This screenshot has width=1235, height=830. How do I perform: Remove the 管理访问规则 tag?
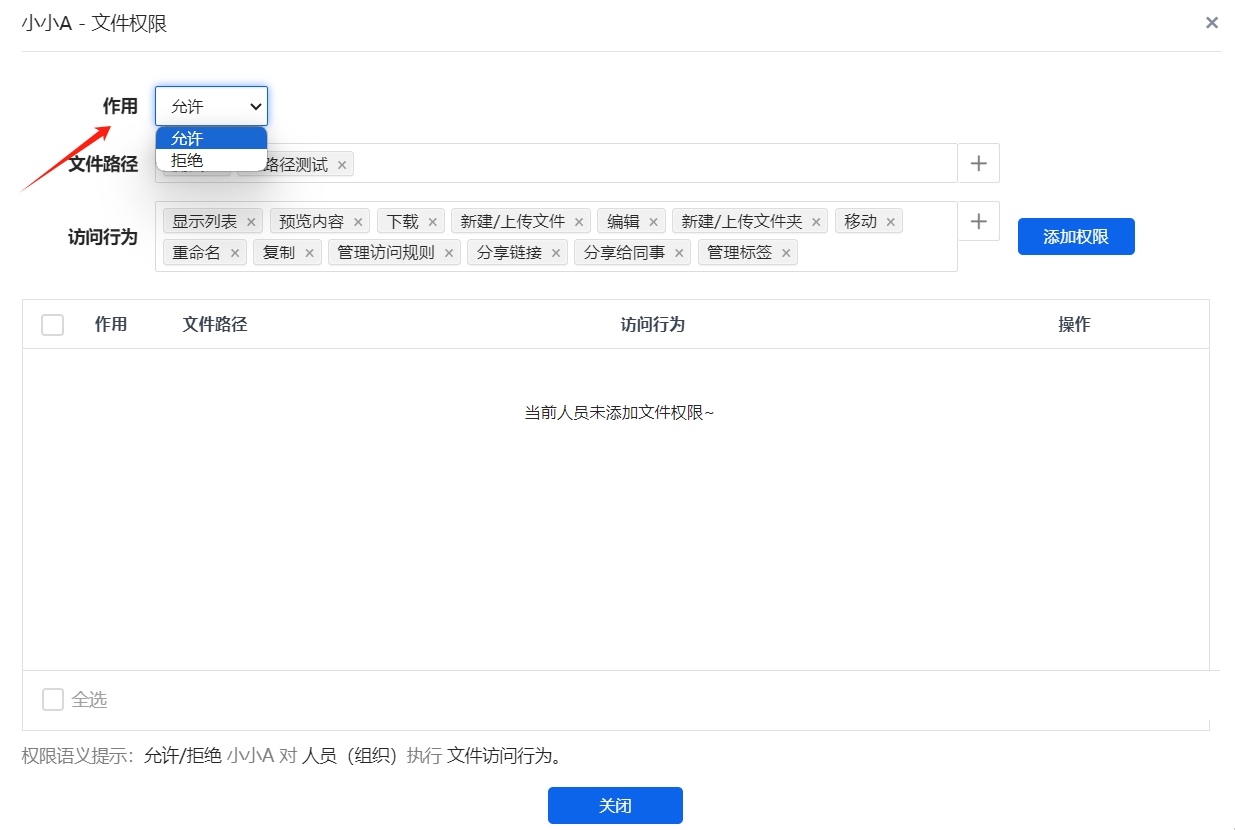[449, 253]
